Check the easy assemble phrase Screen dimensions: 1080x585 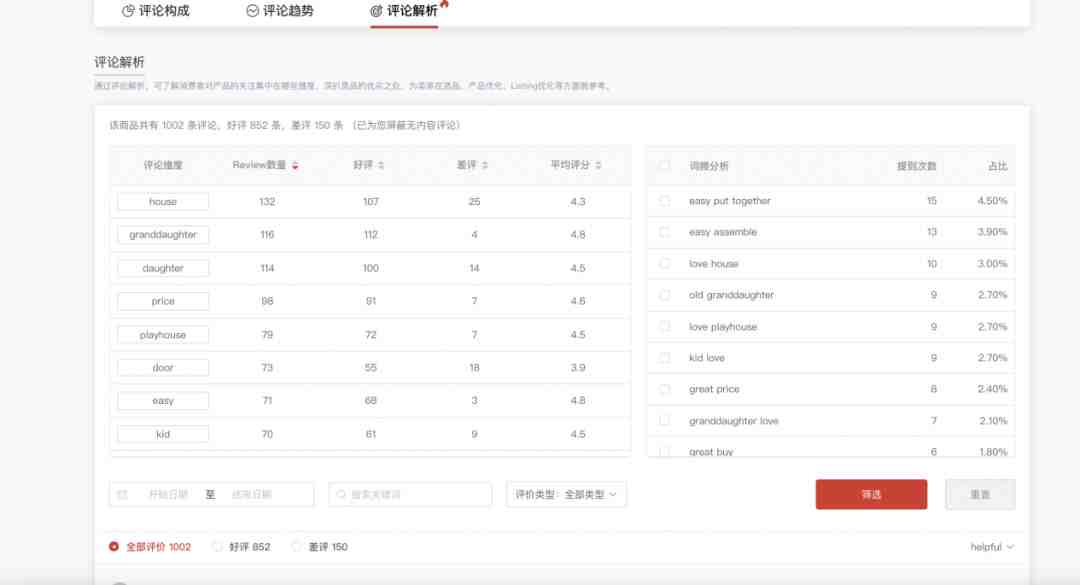(x=665, y=232)
